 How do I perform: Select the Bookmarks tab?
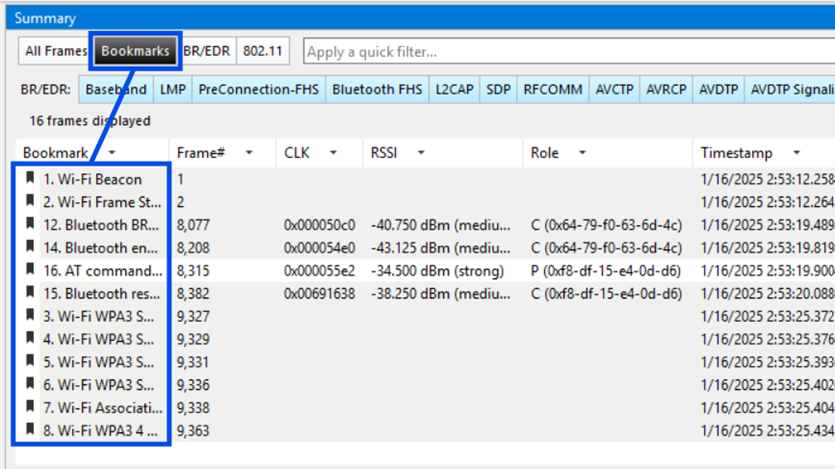point(135,51)
